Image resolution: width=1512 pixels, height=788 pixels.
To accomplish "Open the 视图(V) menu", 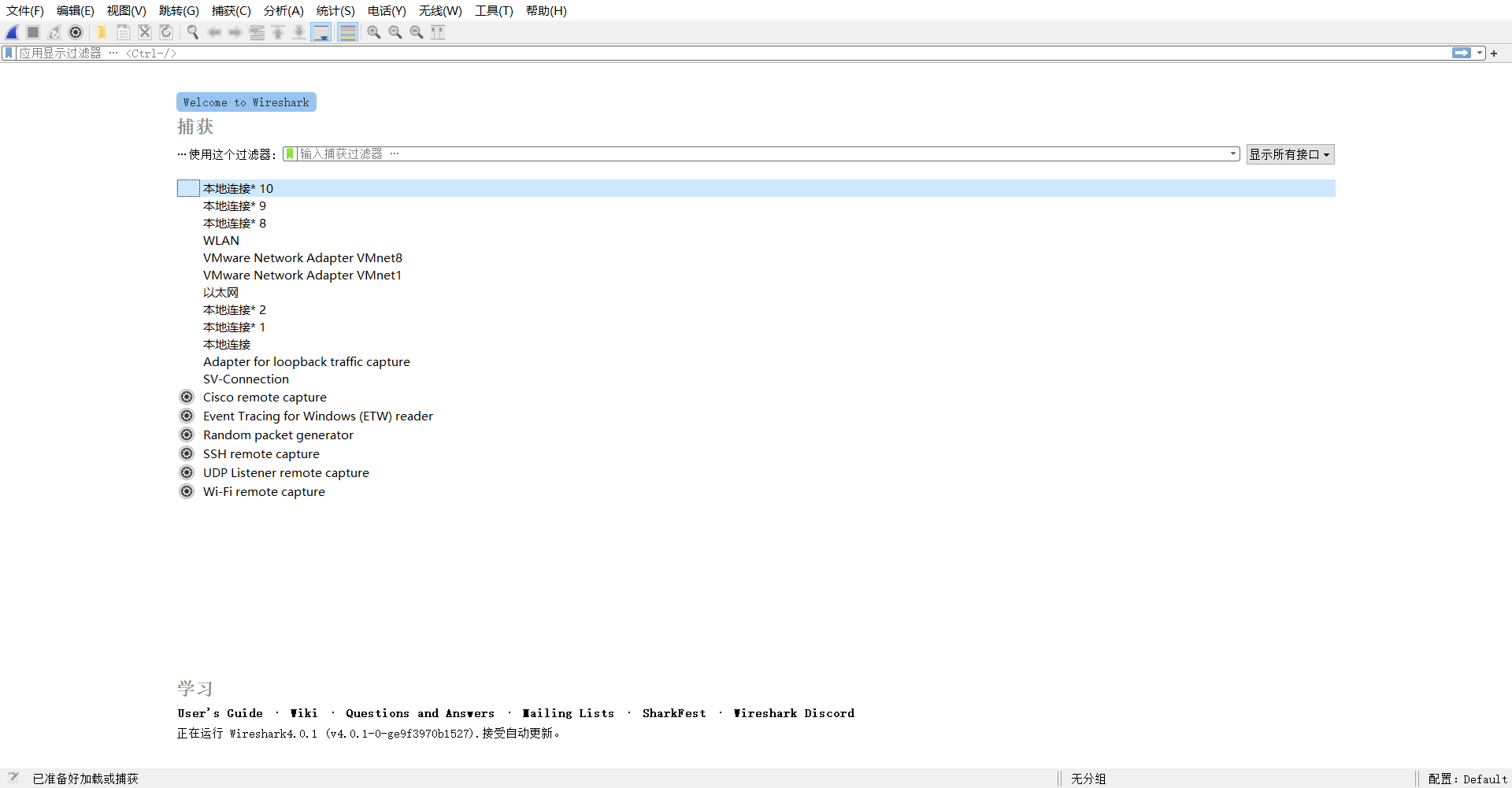I will pyautogui.click(x=127, y=11).
